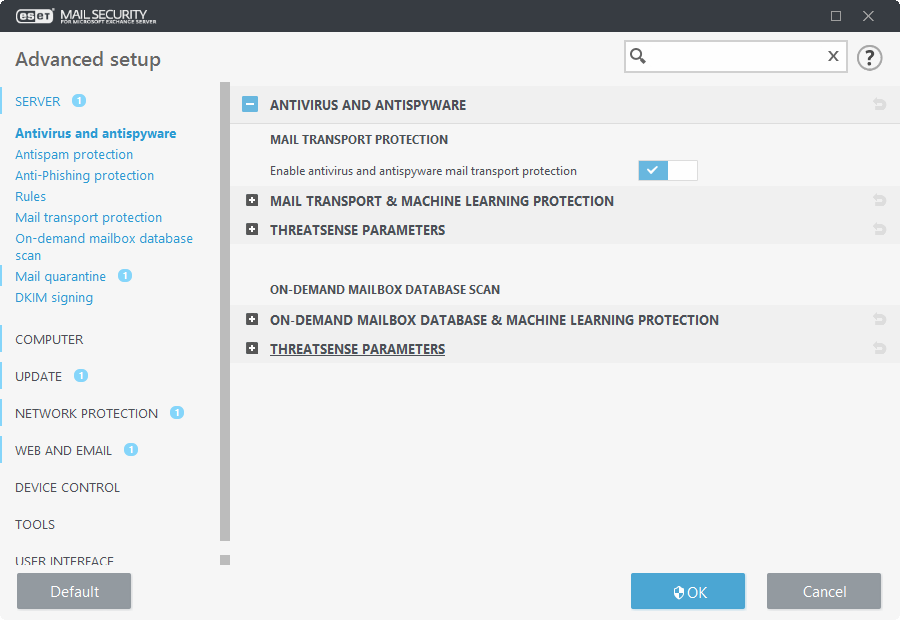Click the badge beside NETWORK PROTECTION
This screenshot has height=620, width=900.
(176, 412)
